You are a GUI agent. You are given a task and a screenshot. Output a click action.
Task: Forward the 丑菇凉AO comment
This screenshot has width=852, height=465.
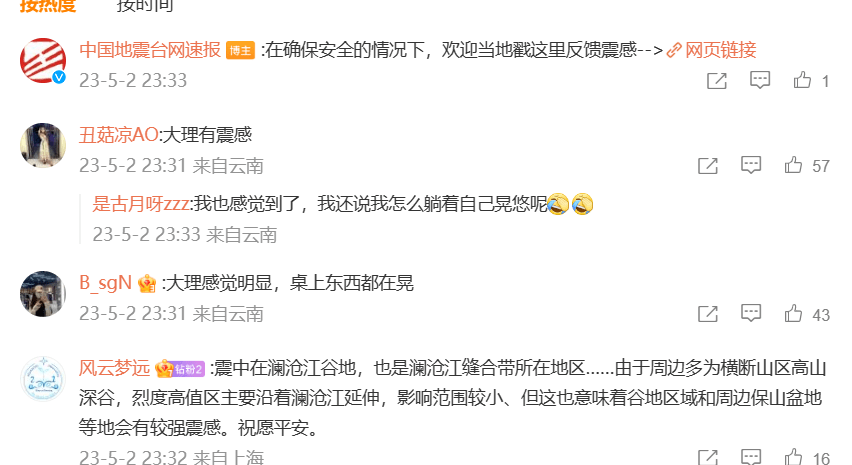[x=707, y=166]
